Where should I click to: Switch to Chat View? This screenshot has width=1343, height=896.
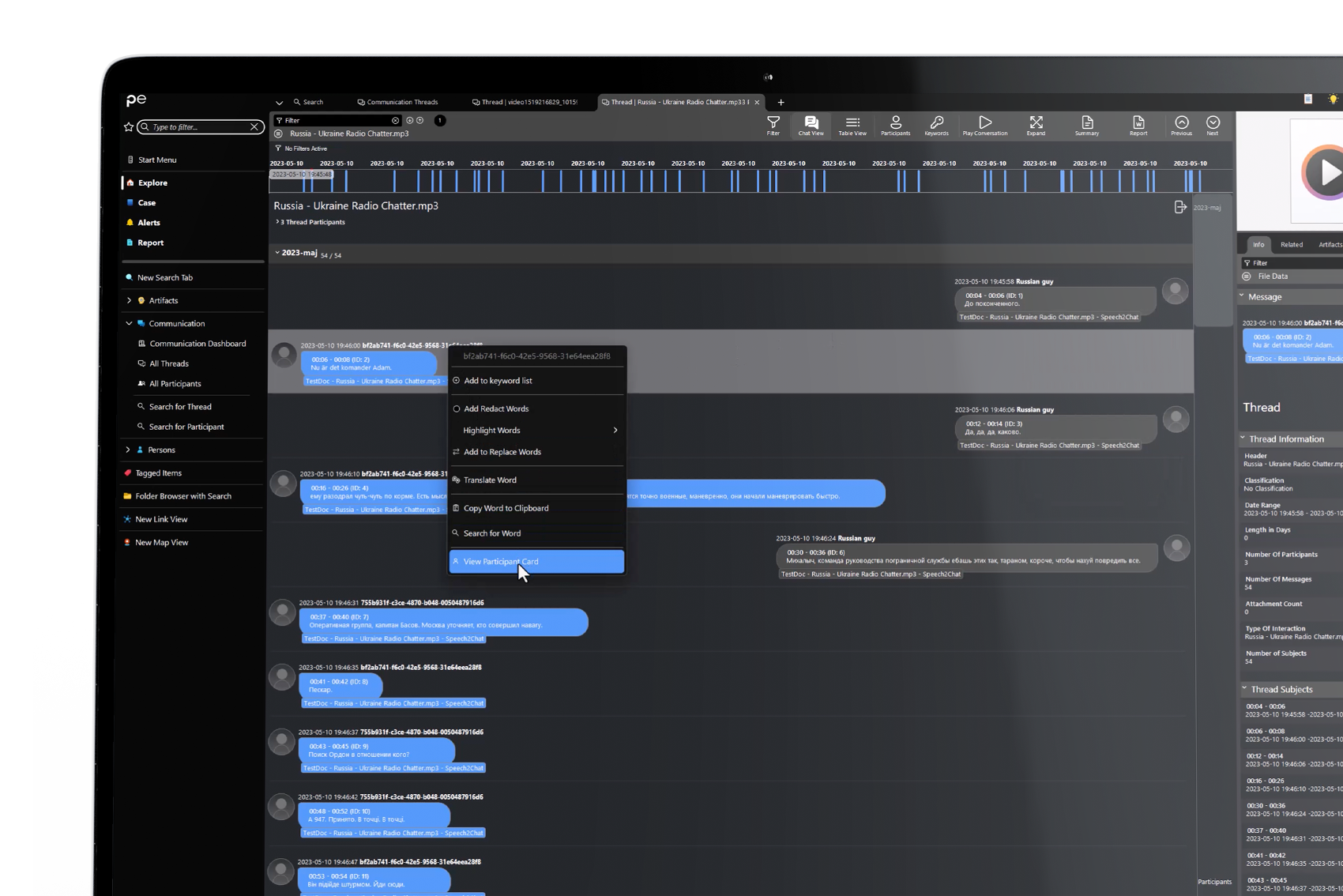click(811, 125)
